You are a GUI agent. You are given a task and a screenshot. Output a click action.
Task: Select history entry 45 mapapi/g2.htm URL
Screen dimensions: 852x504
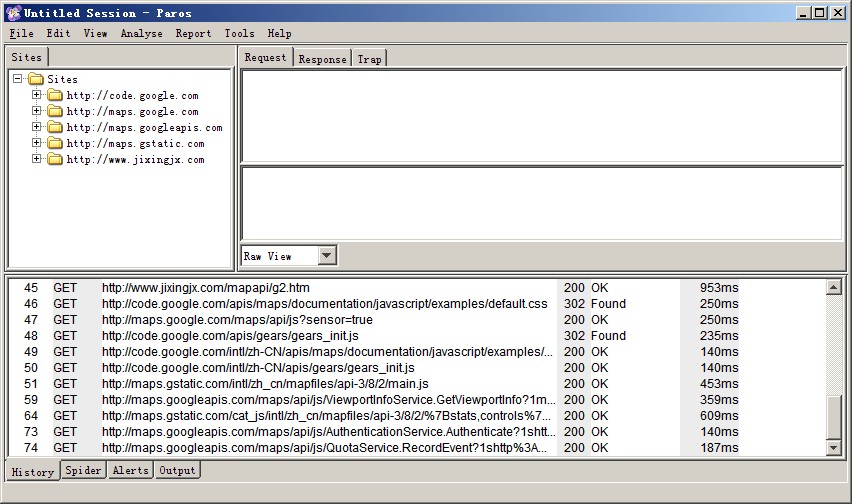click(x=206, y=288)
